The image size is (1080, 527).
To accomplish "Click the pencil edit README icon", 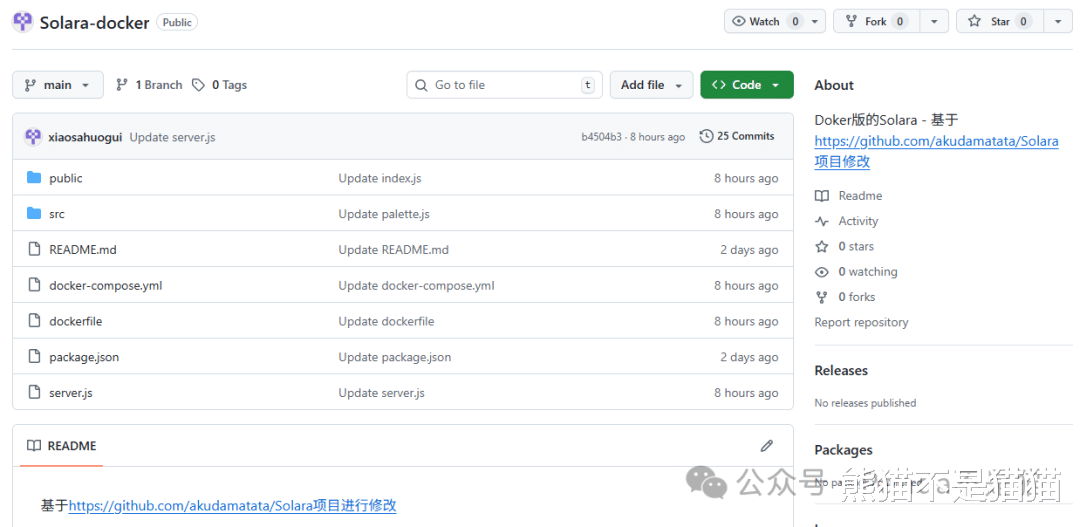I will point(767,446).
